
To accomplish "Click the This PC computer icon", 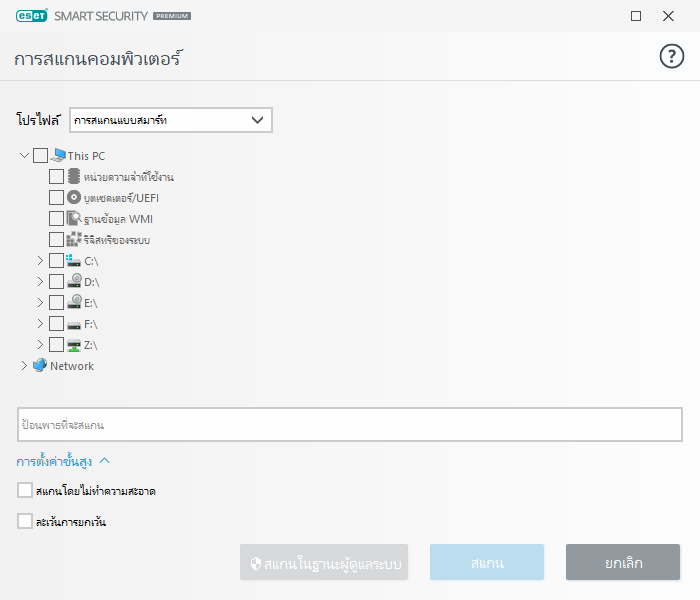I will 58,155.
